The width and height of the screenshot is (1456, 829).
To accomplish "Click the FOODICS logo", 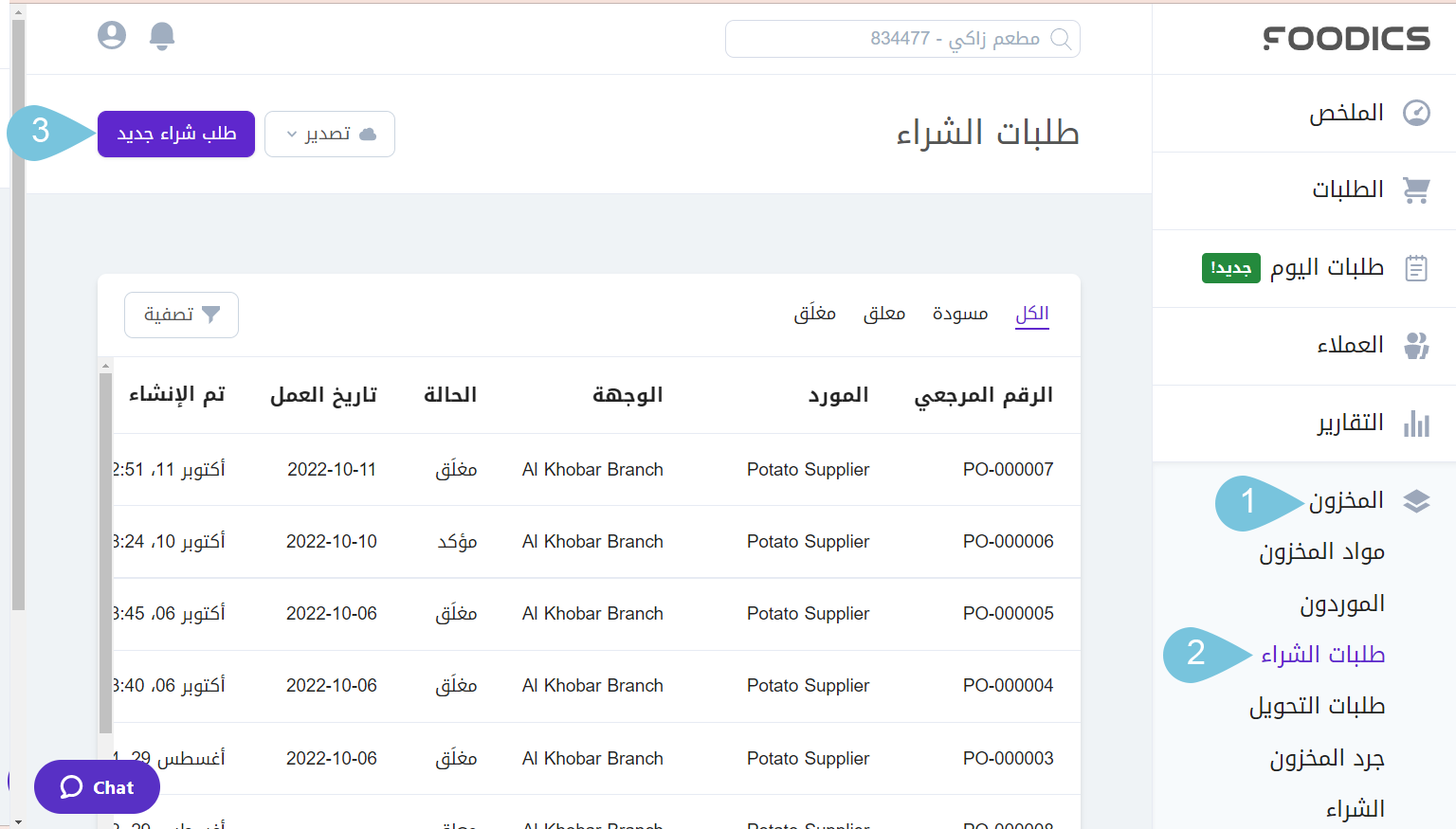I will 1346,38.
